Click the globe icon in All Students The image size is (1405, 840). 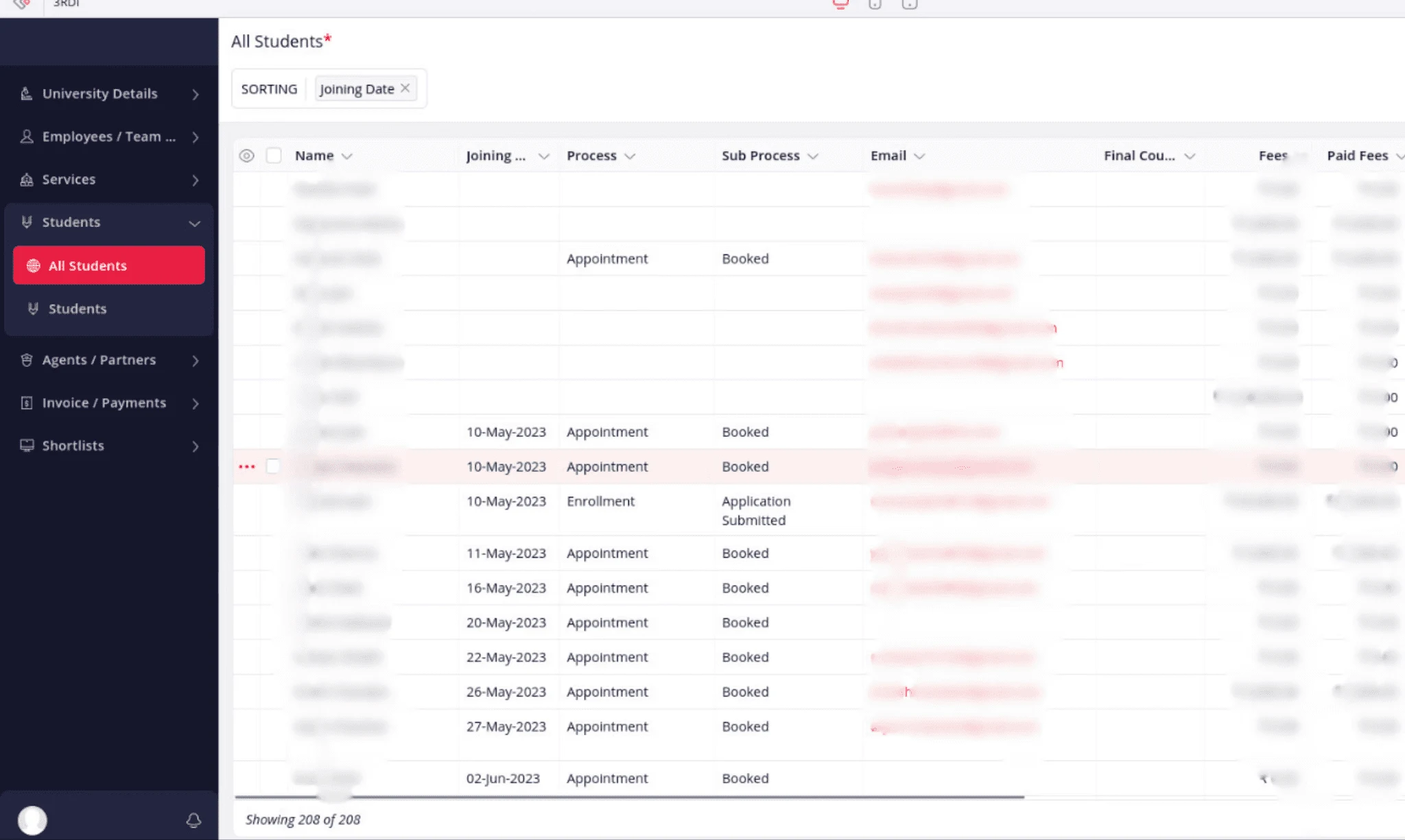pos(33,265)
